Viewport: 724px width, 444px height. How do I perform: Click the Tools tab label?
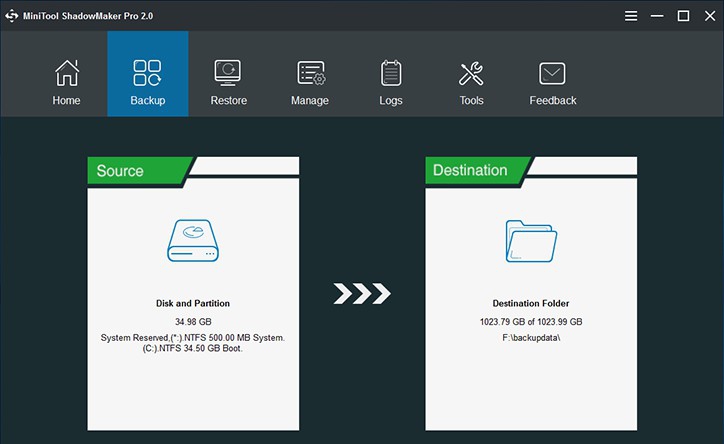[x=471, y=100]
